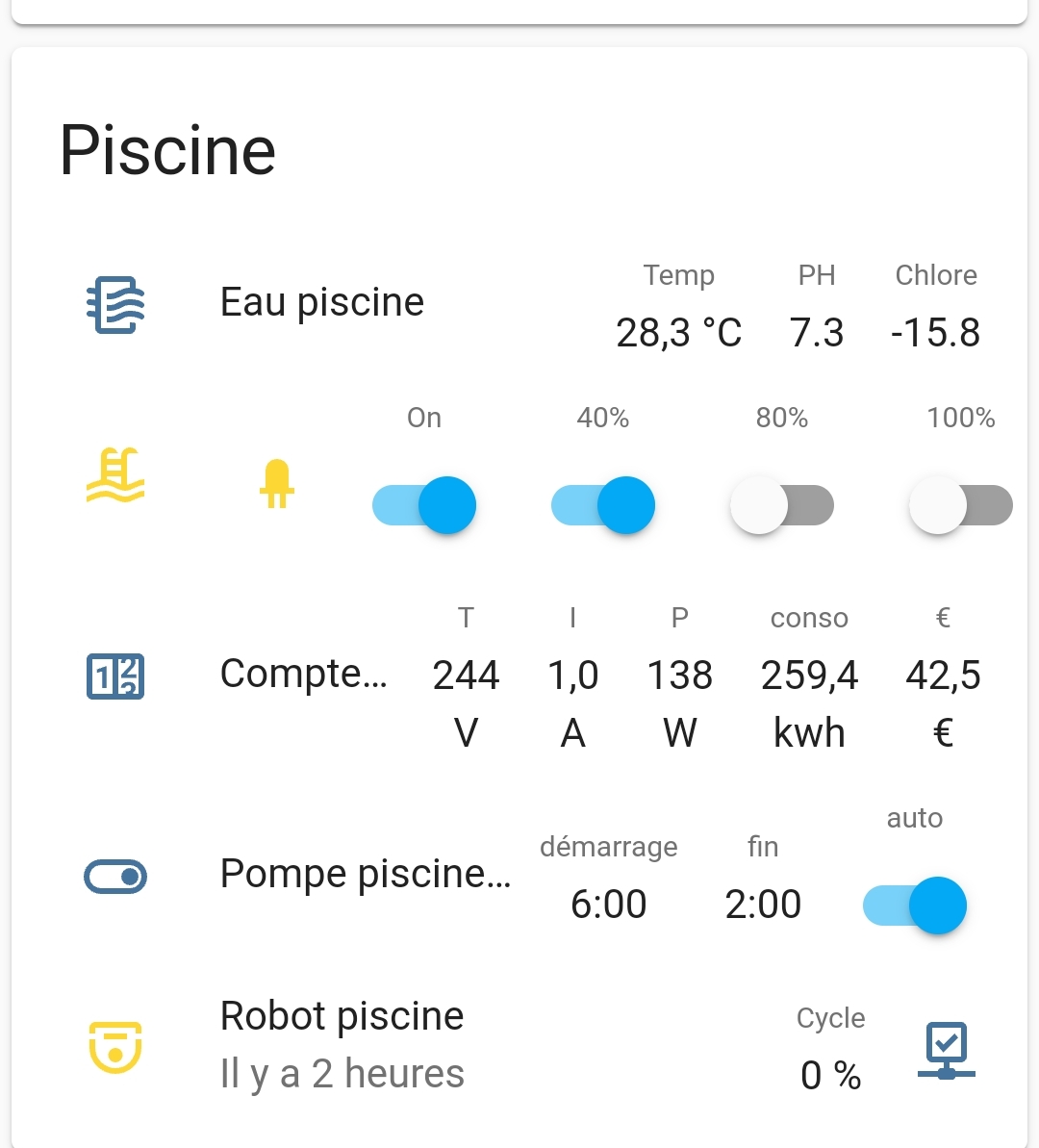The width and height of the screenshot is (1039, 1148).
Task: Open the Chlore -15.8 value
Action: coord(935,333)
